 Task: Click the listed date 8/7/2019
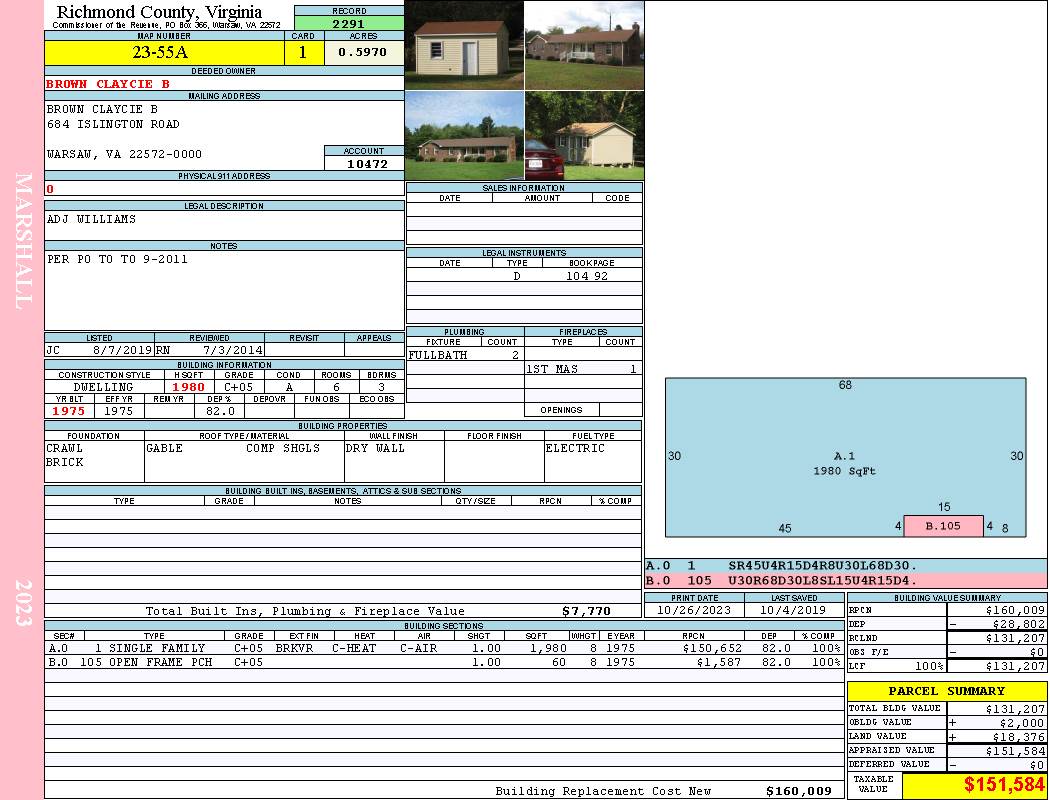coord(123,349)
